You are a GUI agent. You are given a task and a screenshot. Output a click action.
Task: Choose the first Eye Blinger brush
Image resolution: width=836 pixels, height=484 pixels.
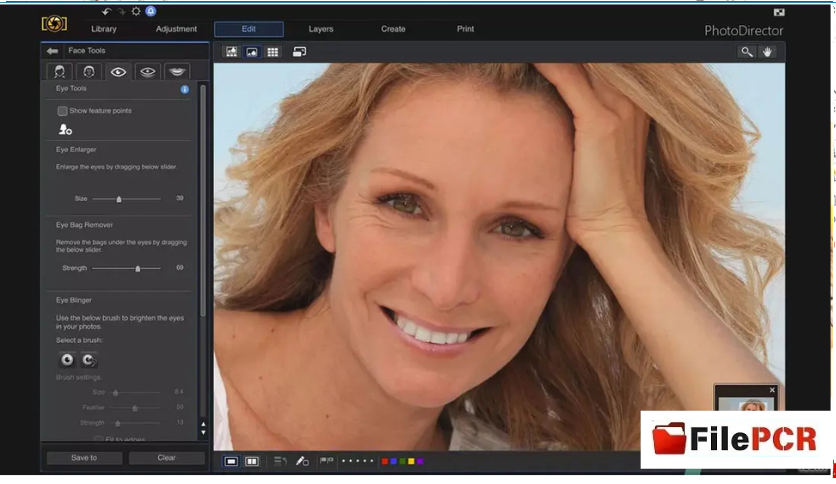pyautogui.click(x=67, y=360)
